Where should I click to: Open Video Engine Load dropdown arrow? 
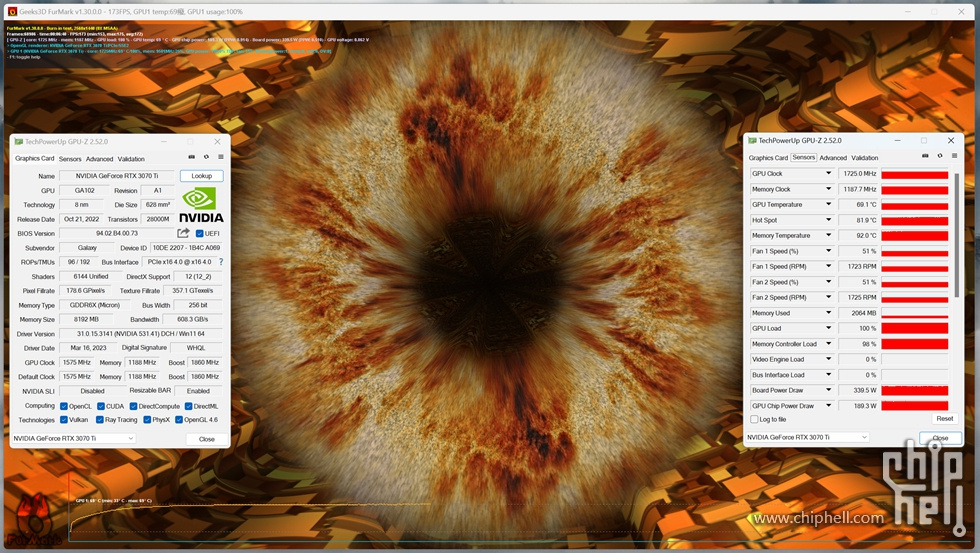click(829, 359)
